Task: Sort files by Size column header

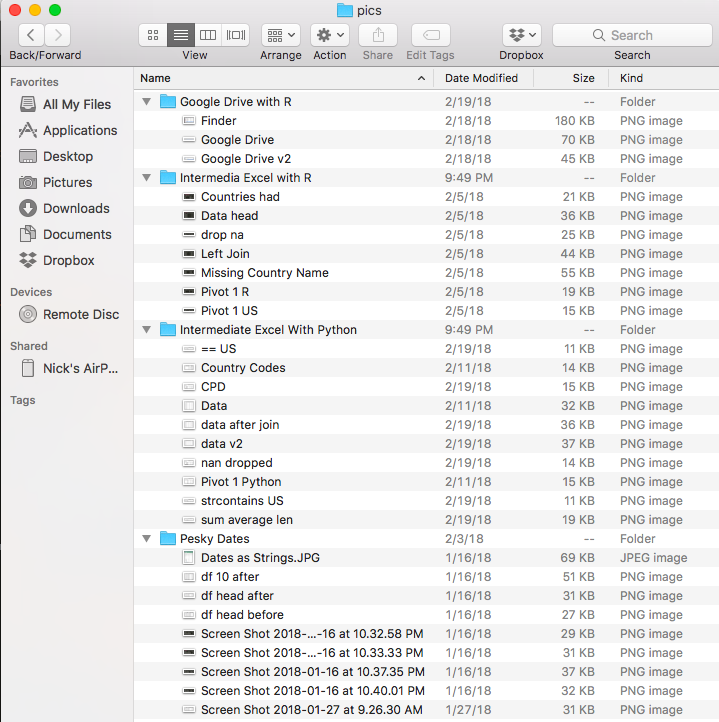Action: (583, 78)
